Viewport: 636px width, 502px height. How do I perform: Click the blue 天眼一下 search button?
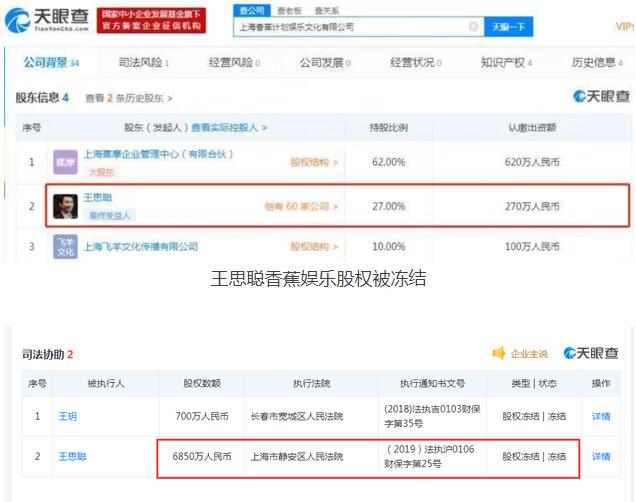pos(509,27)
